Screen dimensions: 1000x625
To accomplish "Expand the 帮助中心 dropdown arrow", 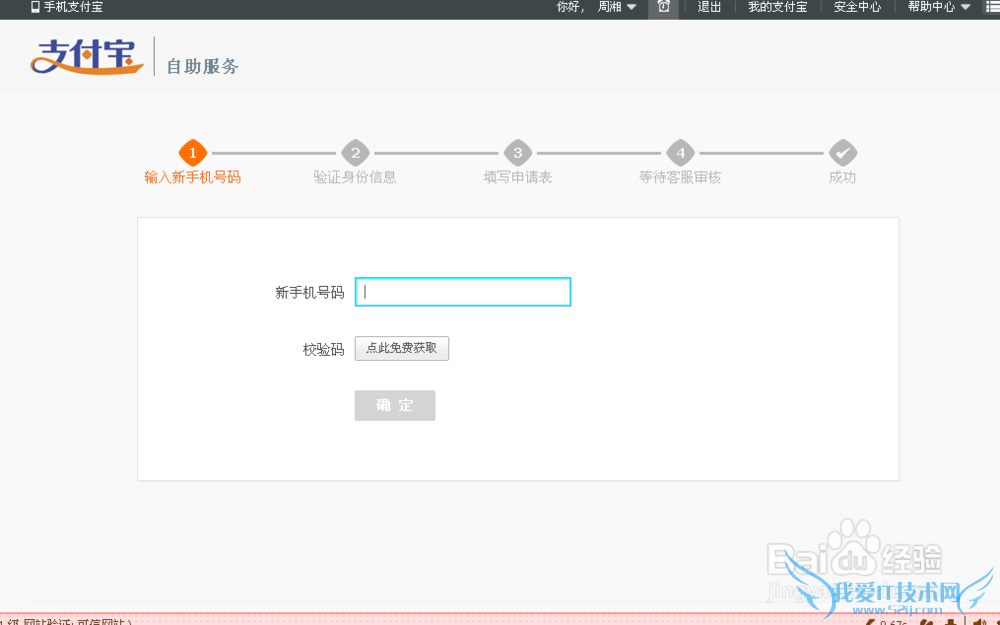I will pos(965,7).
